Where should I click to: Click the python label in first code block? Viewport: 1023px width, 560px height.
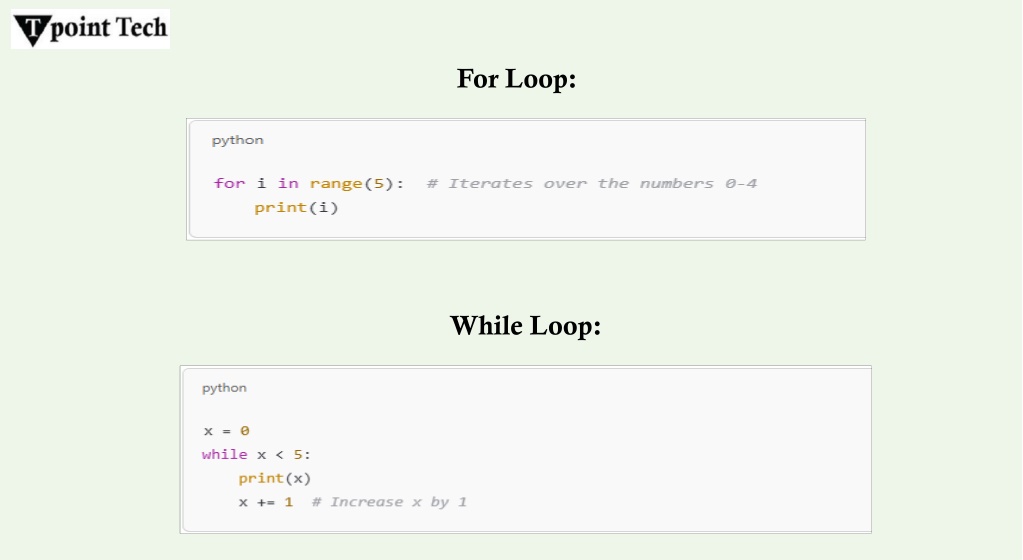coord(237,140)
